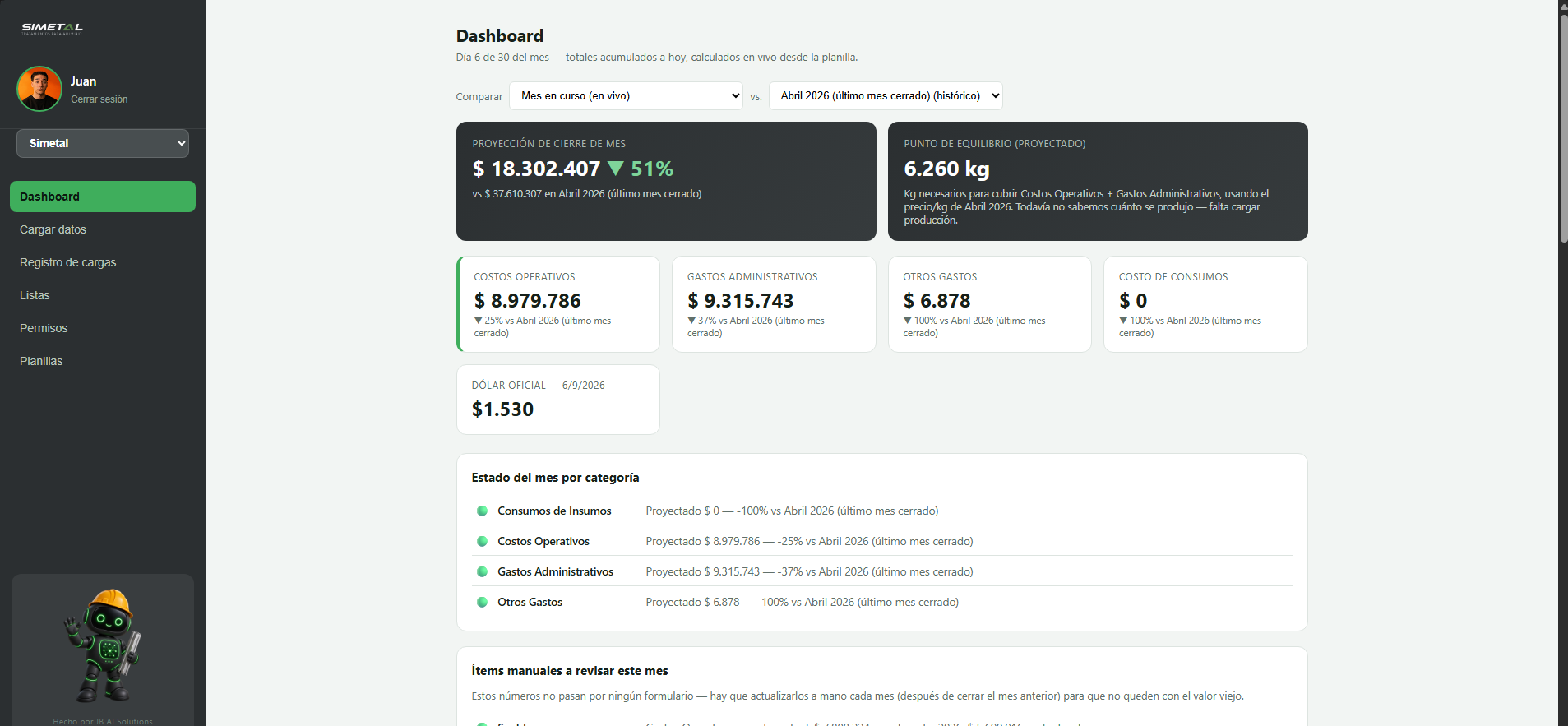This screenshot has height=726, width=1568.
Task: Click Juan's profile avatar
Action: 39,89
